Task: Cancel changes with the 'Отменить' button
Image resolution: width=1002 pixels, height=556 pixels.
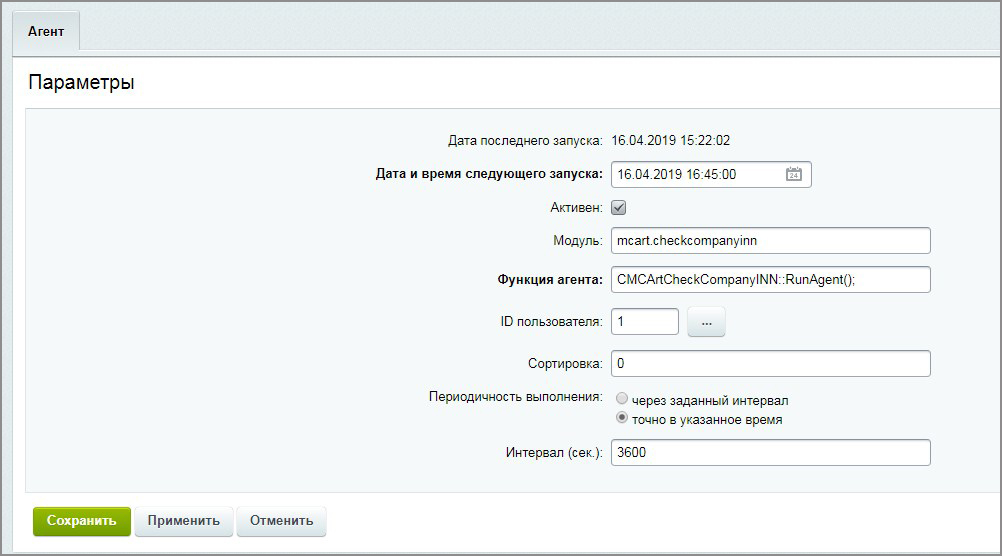Action: pos(281,521)
